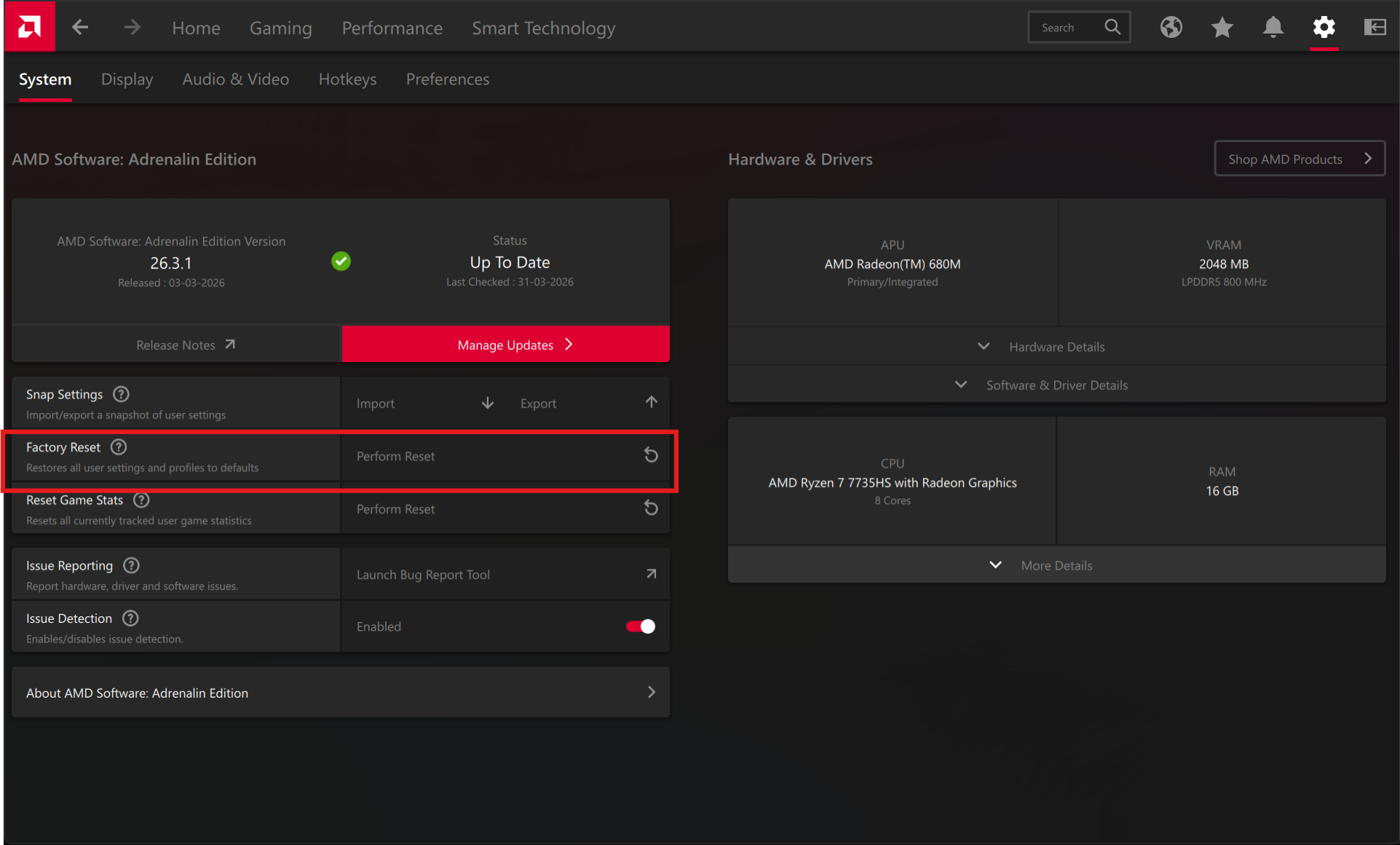The width and height of the screenshot is (1400, 845).
Task: Click Reset Game Stats undo arrow icon
Action: pos(651,508)
